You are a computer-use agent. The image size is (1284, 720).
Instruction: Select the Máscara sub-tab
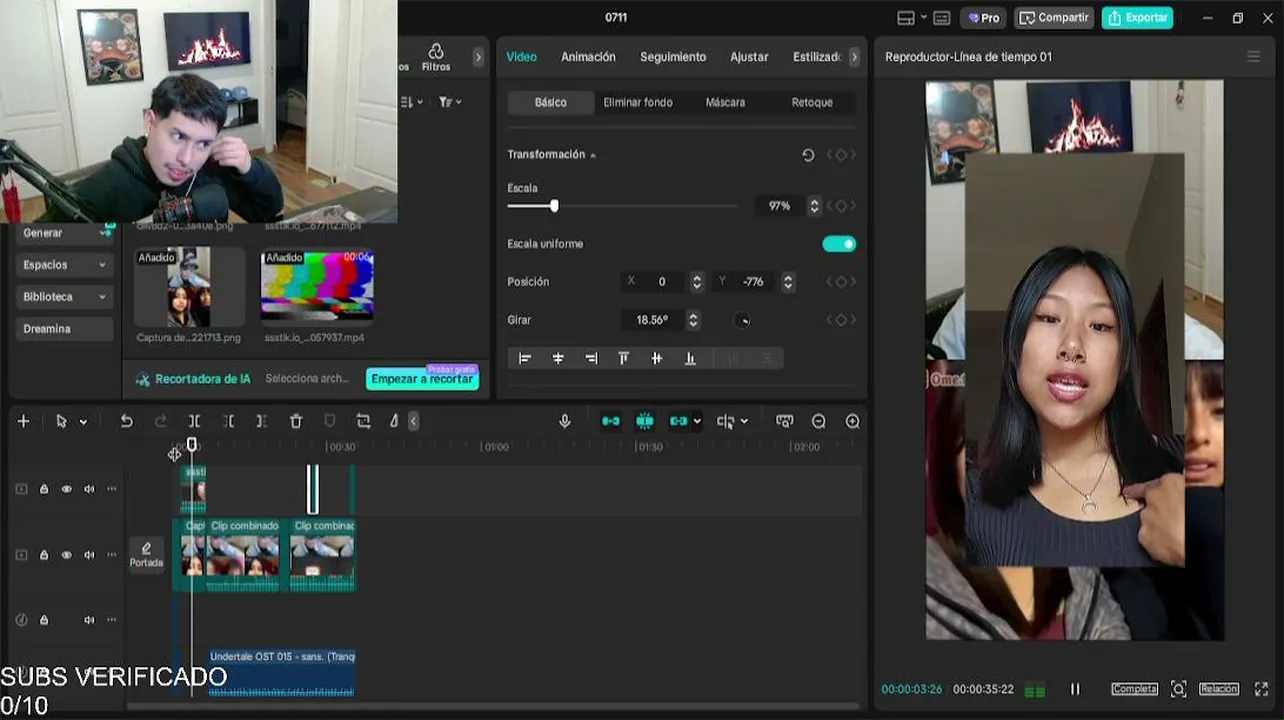(725, 102)
